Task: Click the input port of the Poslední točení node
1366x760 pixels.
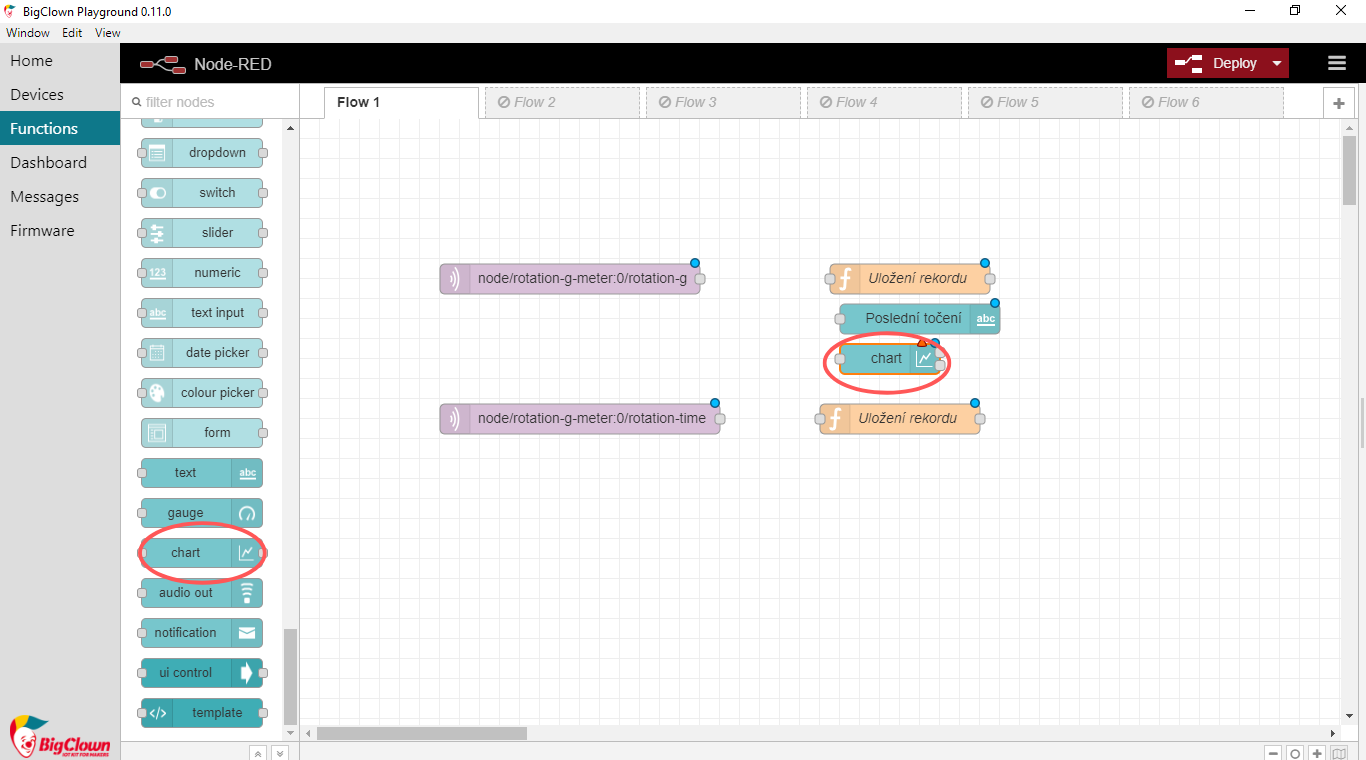Action: click(x=840, y=319)
